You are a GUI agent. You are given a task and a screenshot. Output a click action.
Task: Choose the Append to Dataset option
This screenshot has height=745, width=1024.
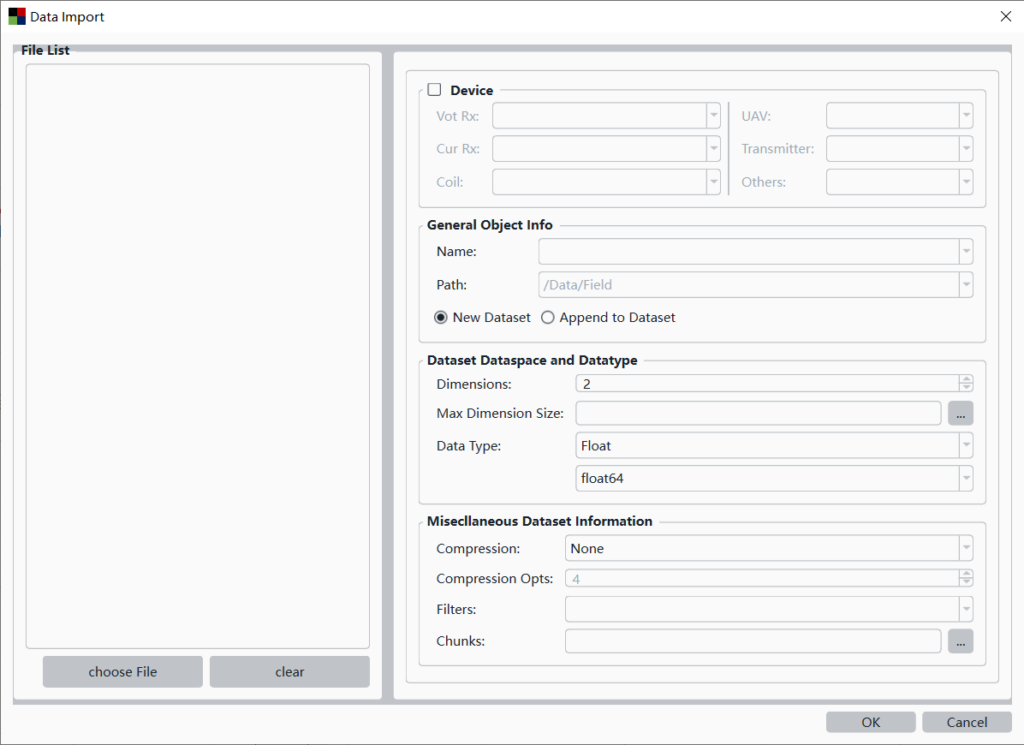547,317
